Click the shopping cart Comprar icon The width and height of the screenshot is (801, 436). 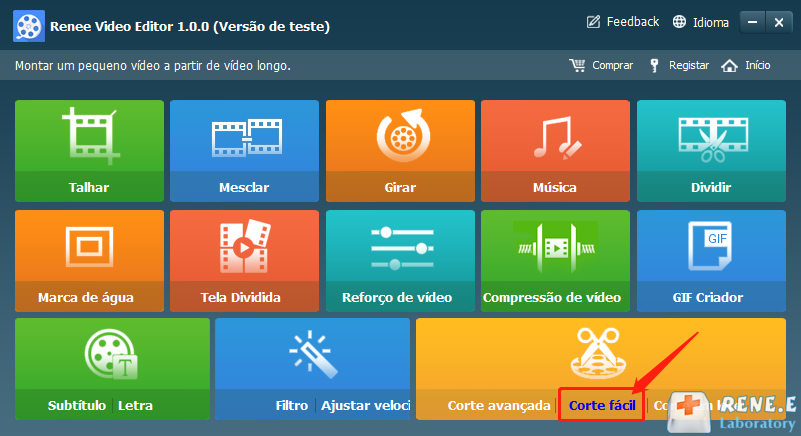577,65
